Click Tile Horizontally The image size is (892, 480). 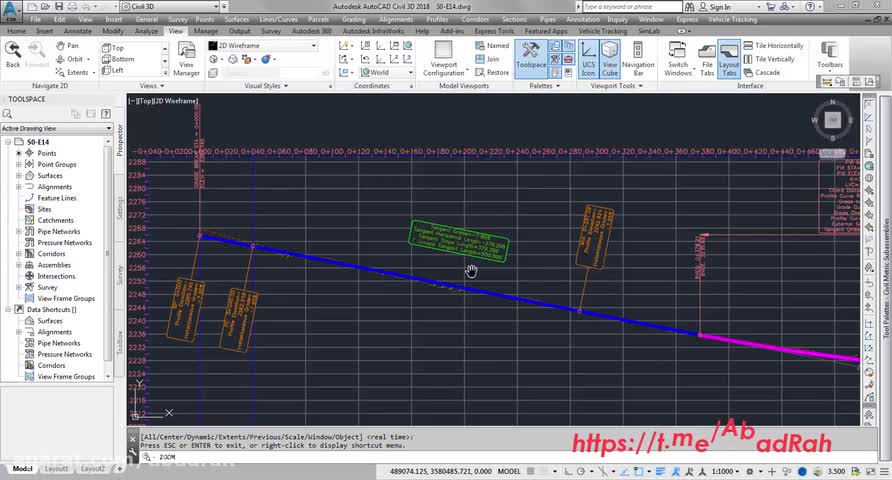773,45
